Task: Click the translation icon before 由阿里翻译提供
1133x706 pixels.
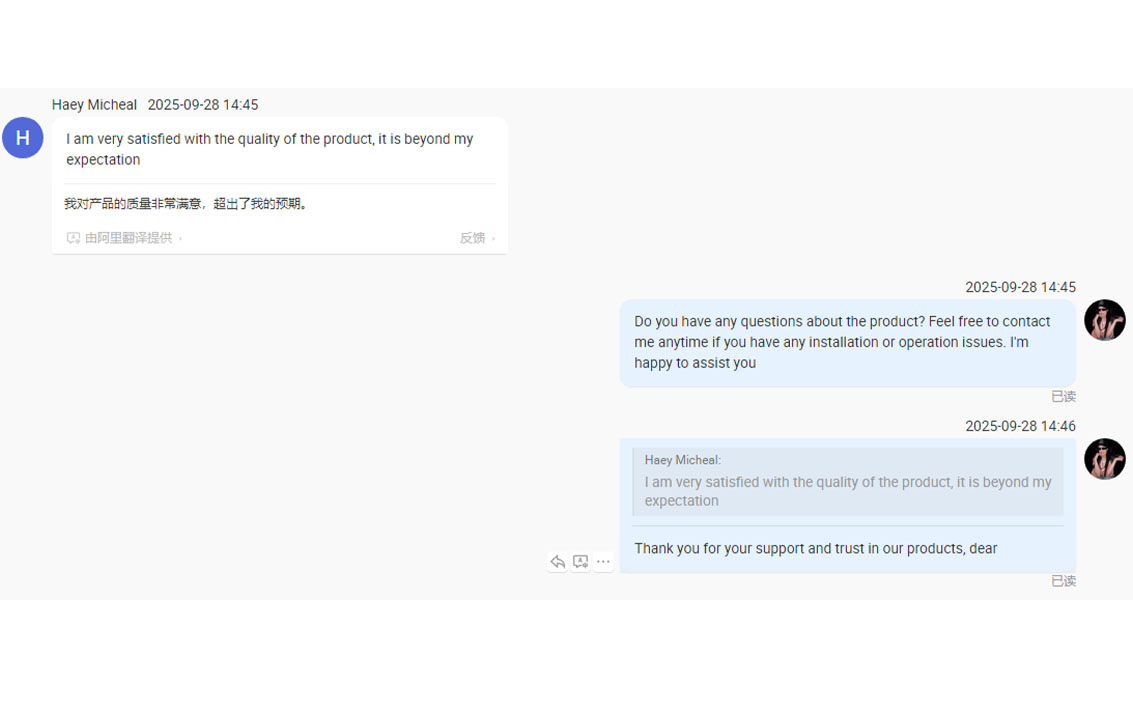Action: (73, 238)
